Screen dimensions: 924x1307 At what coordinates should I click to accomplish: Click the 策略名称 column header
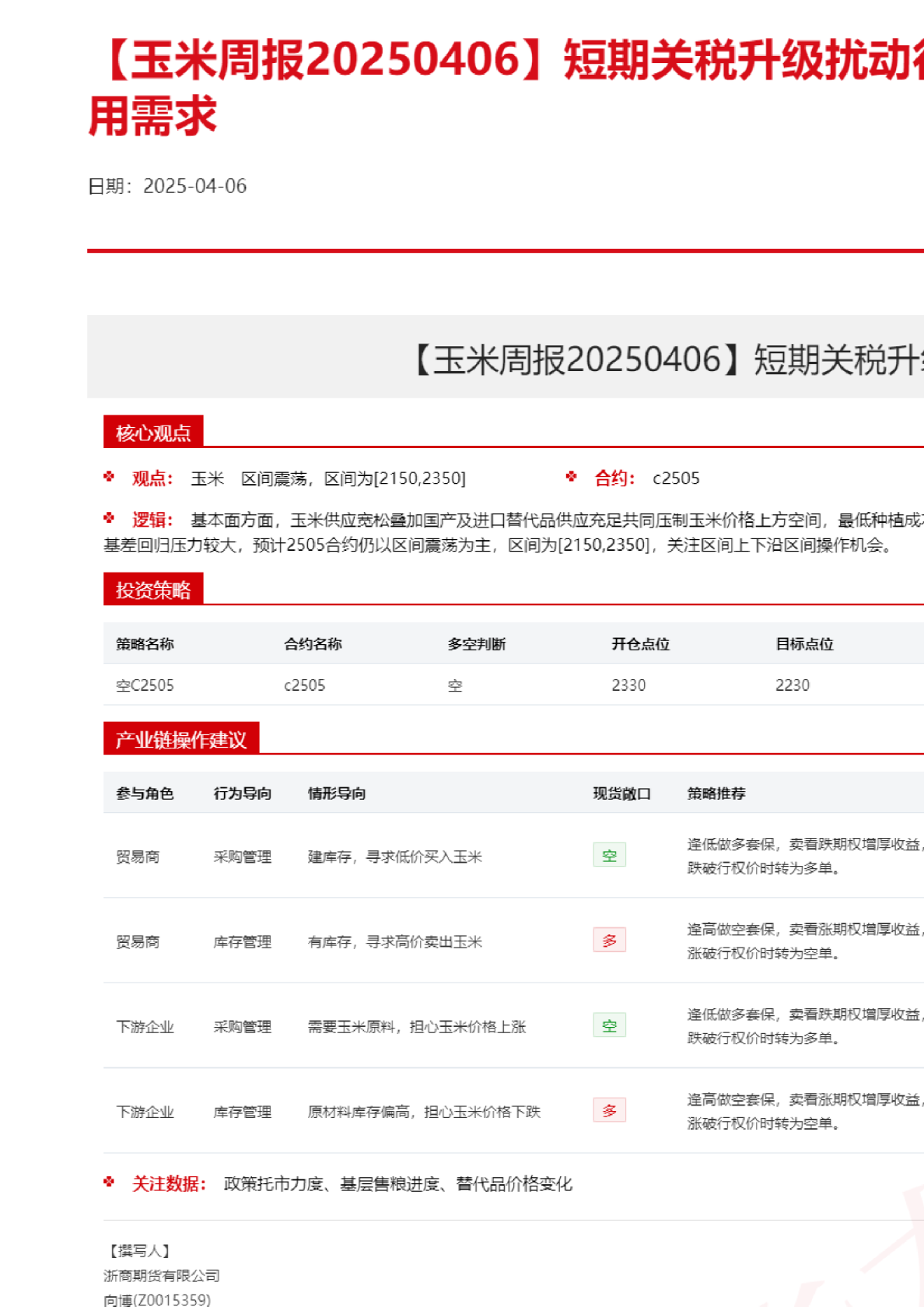click(x=145, y=644)
